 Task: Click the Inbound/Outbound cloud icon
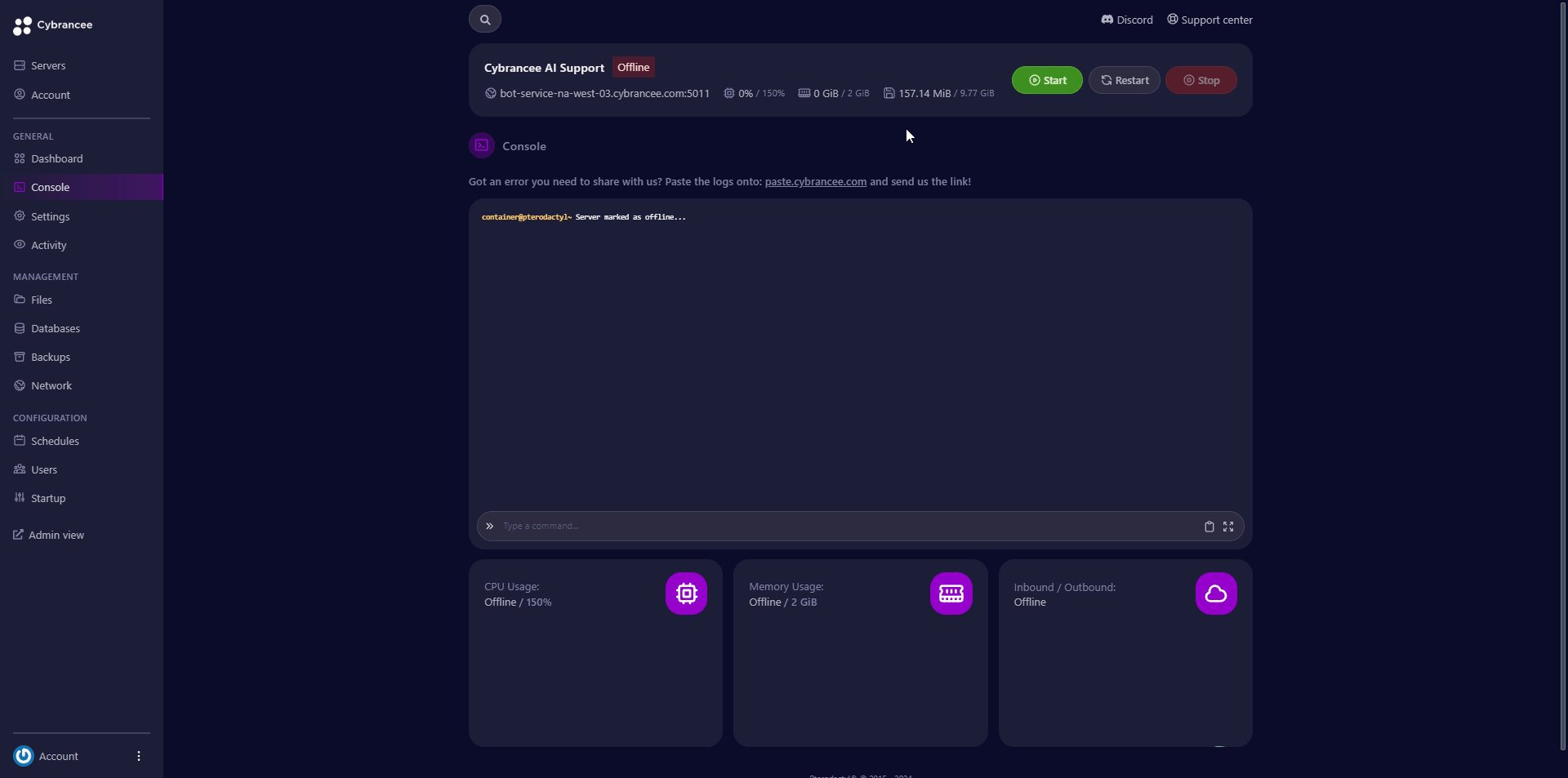1216,594
